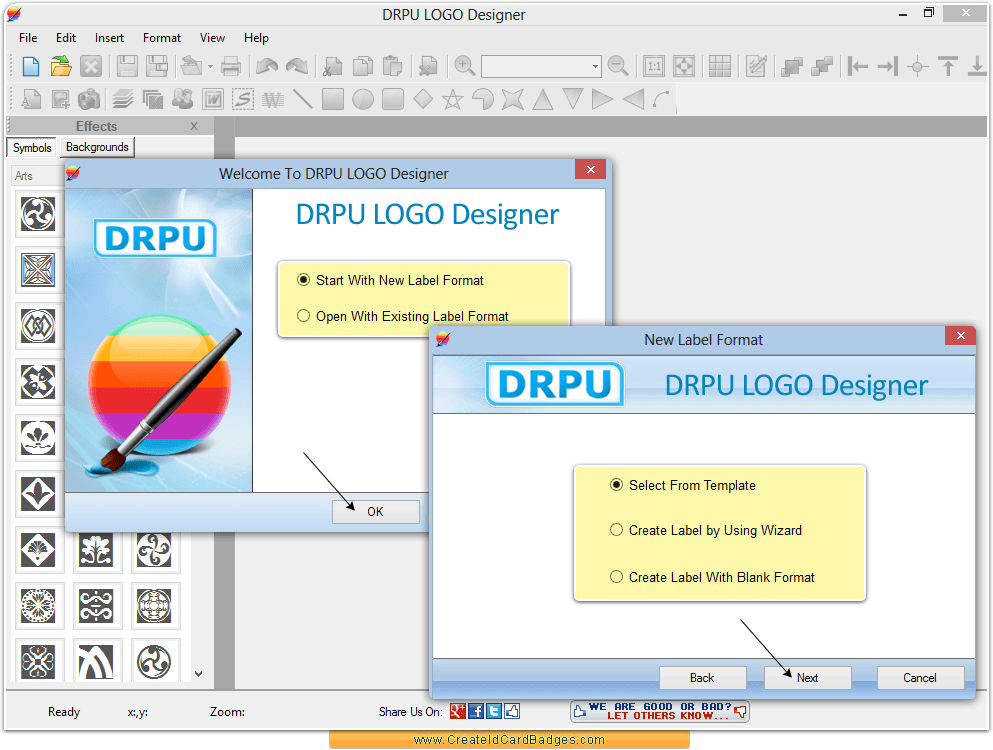
Task: Open the zoom level combo box
Action: pos(541,66)
